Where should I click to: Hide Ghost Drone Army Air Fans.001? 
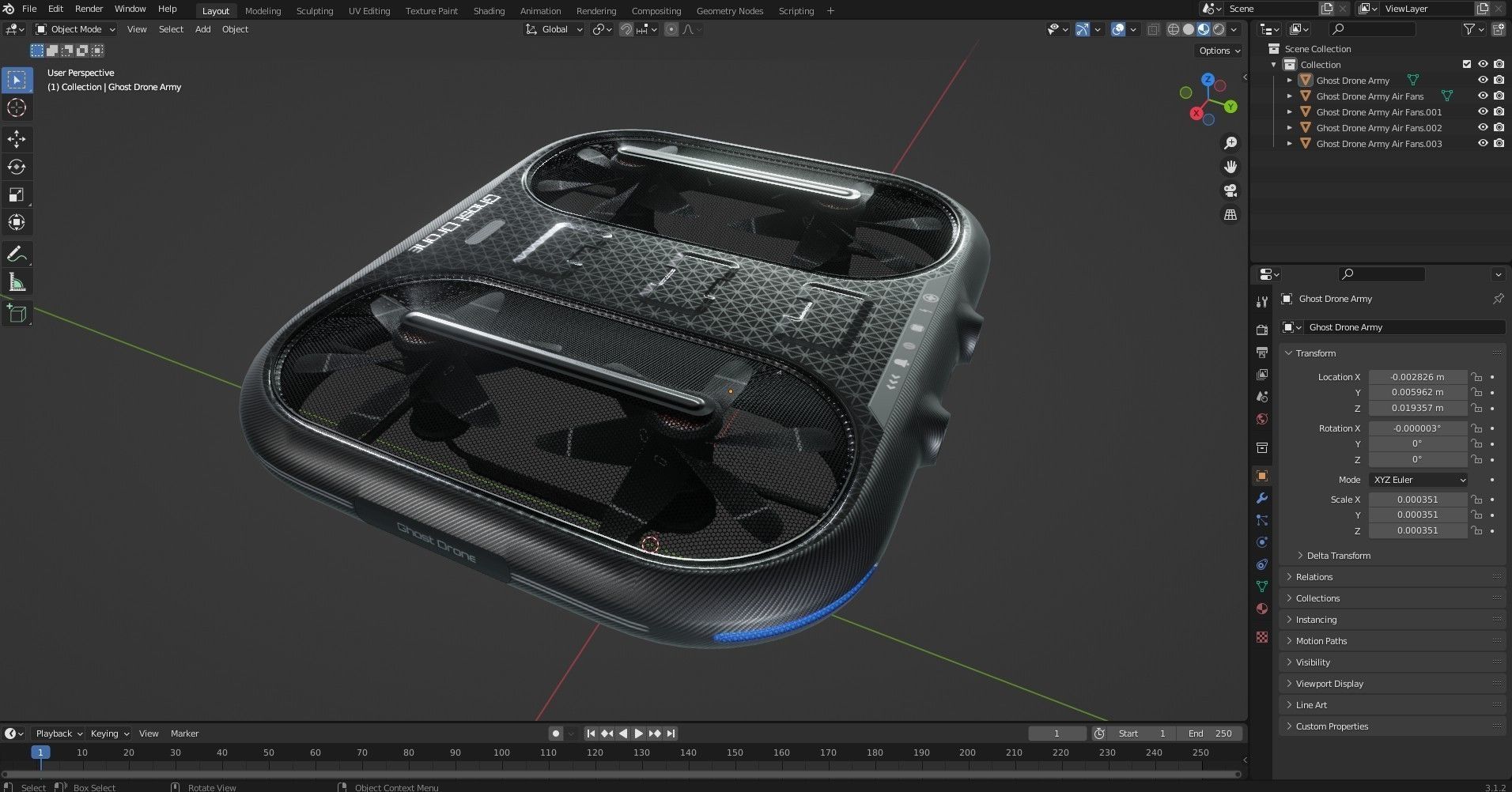tap(1483, 111)
